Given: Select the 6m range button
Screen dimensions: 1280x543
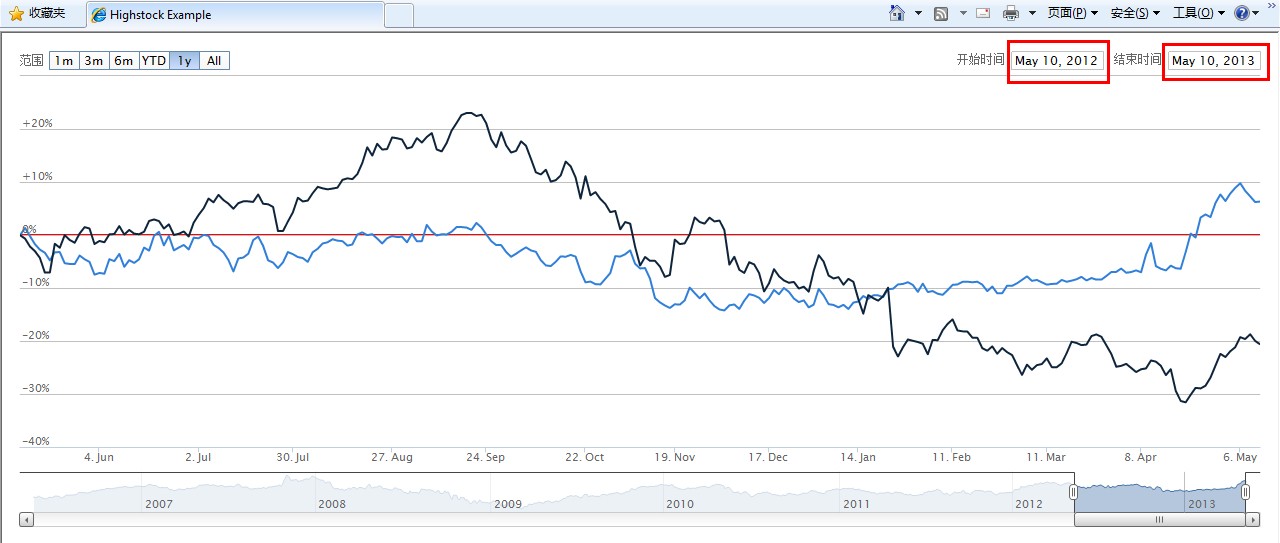Looking at the screenshot, I should (124, 61).
